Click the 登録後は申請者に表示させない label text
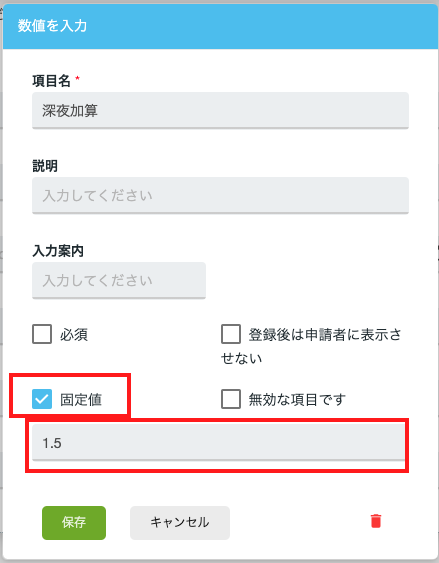The image size is (439, 563). (x=311, y=346)
